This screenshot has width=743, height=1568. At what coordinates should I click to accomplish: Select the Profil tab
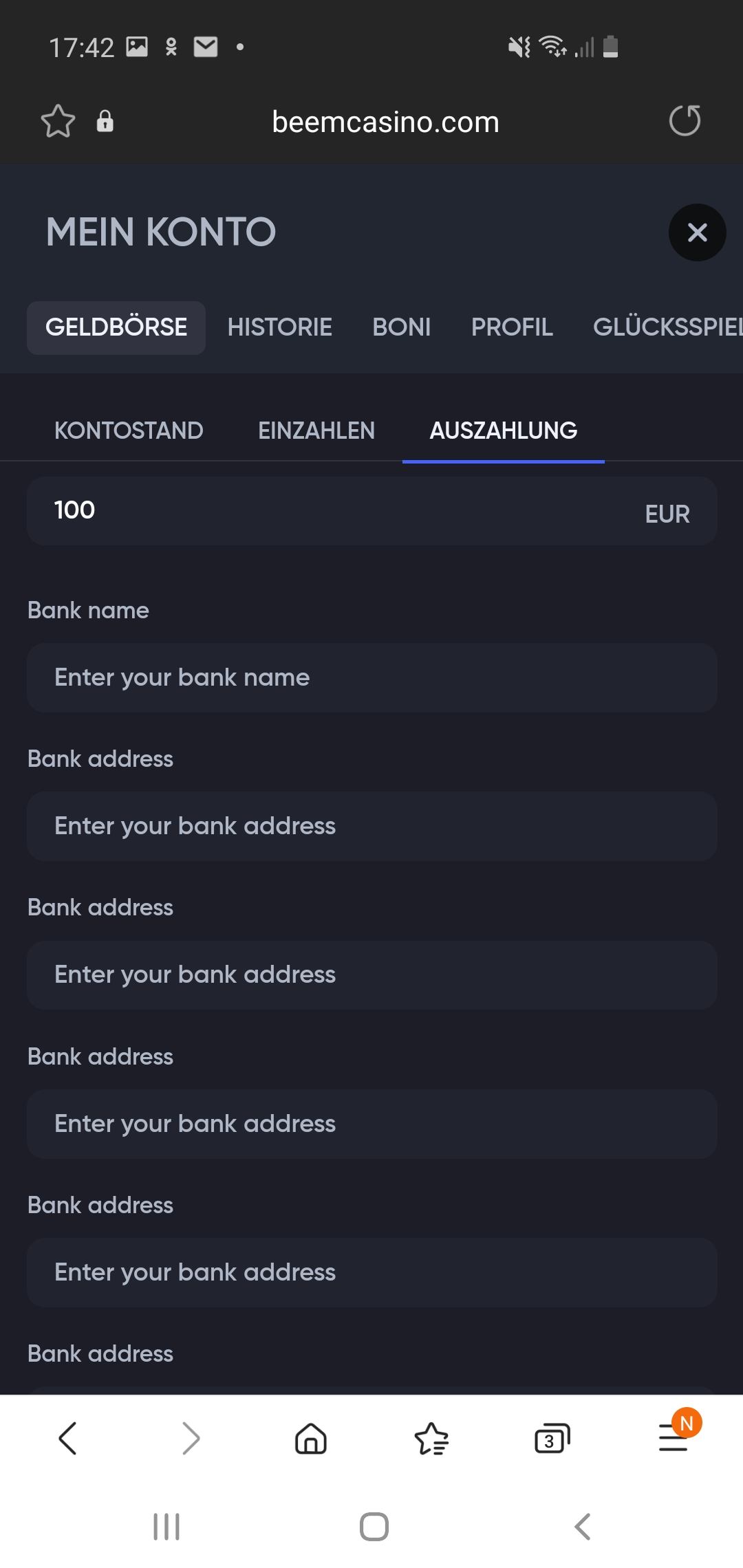pyautogui.click(x=512, y=327)
